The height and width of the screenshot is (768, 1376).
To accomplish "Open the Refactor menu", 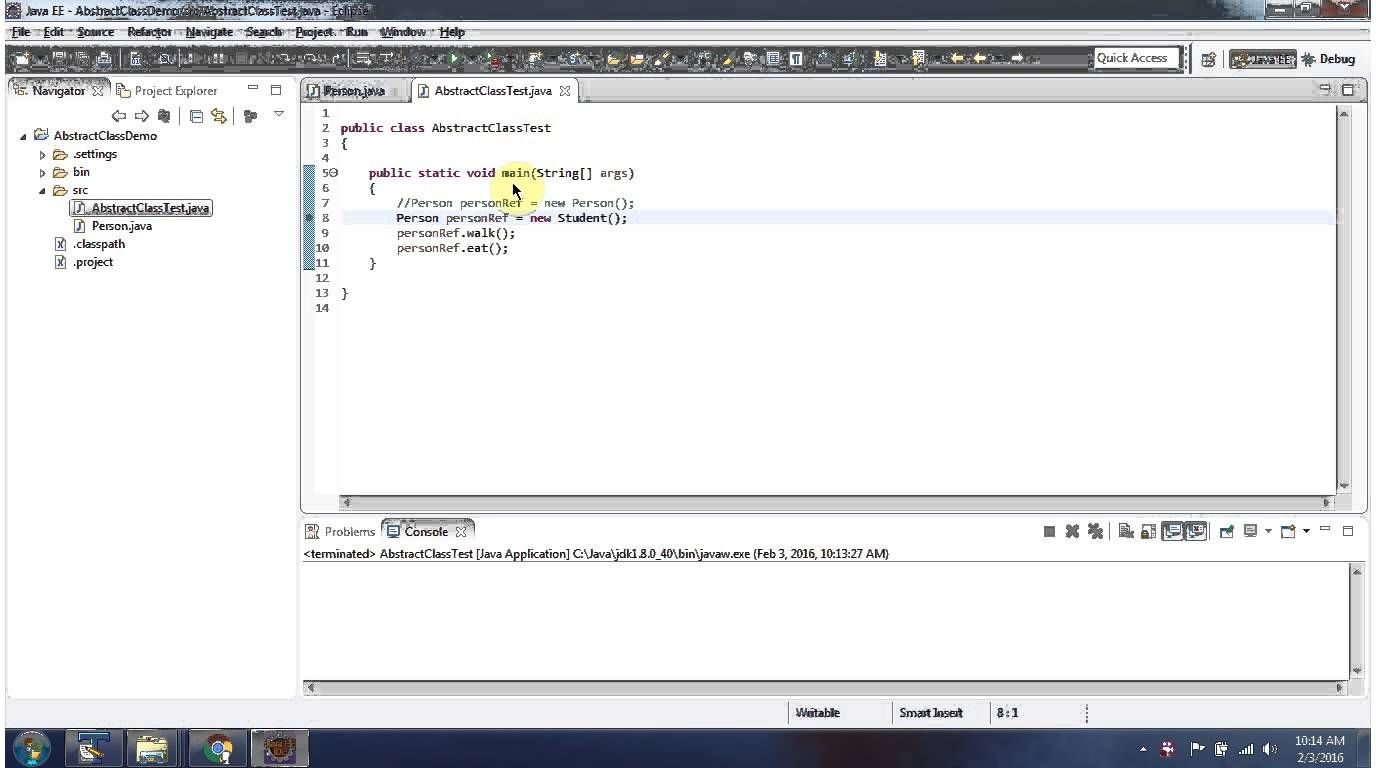I will tap(150, 32).
